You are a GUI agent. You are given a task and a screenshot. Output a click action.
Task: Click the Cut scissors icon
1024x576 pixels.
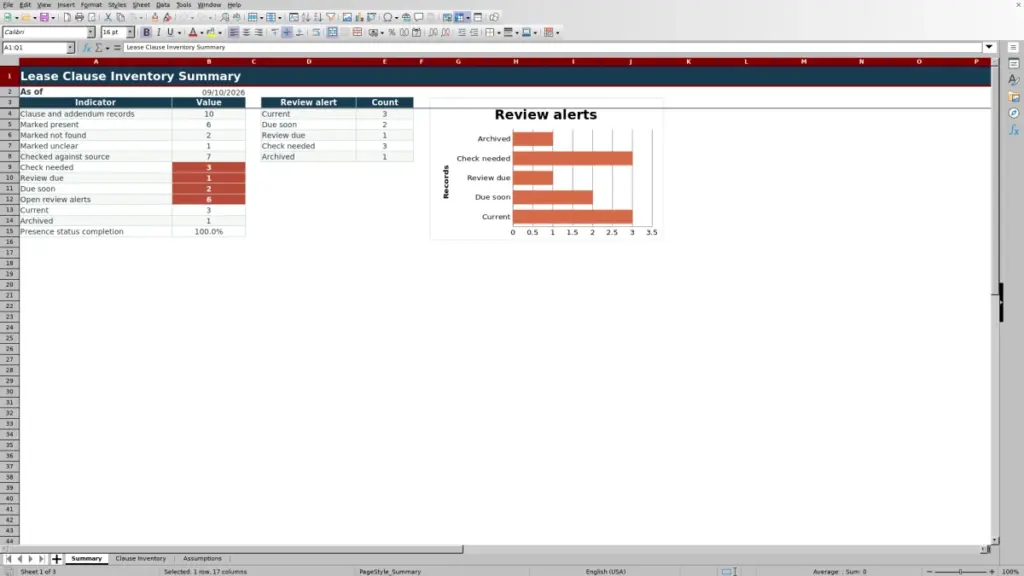108,17
